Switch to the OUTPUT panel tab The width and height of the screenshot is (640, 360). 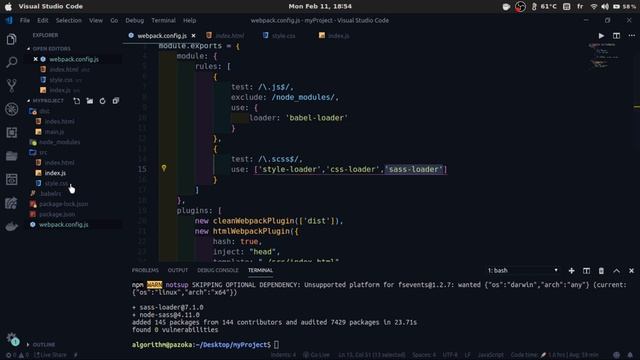(178, 271)
